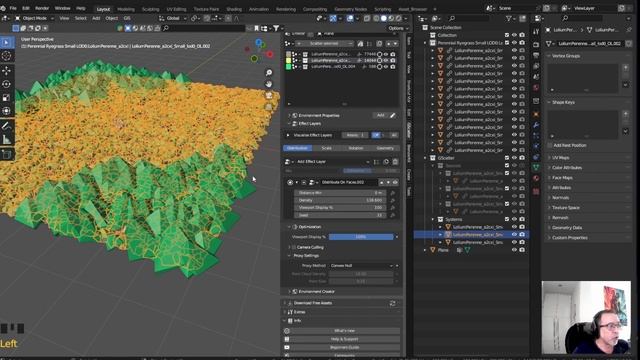The width and height of the screenshot is (640, 360).
Task: Click the Density value field
Action: (x=340, y=200)
